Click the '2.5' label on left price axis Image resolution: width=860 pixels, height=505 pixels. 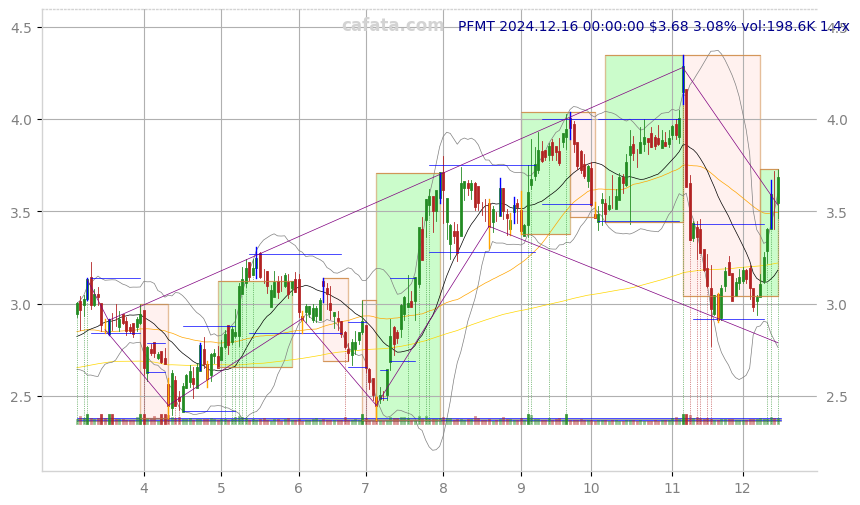click(22, 396)
